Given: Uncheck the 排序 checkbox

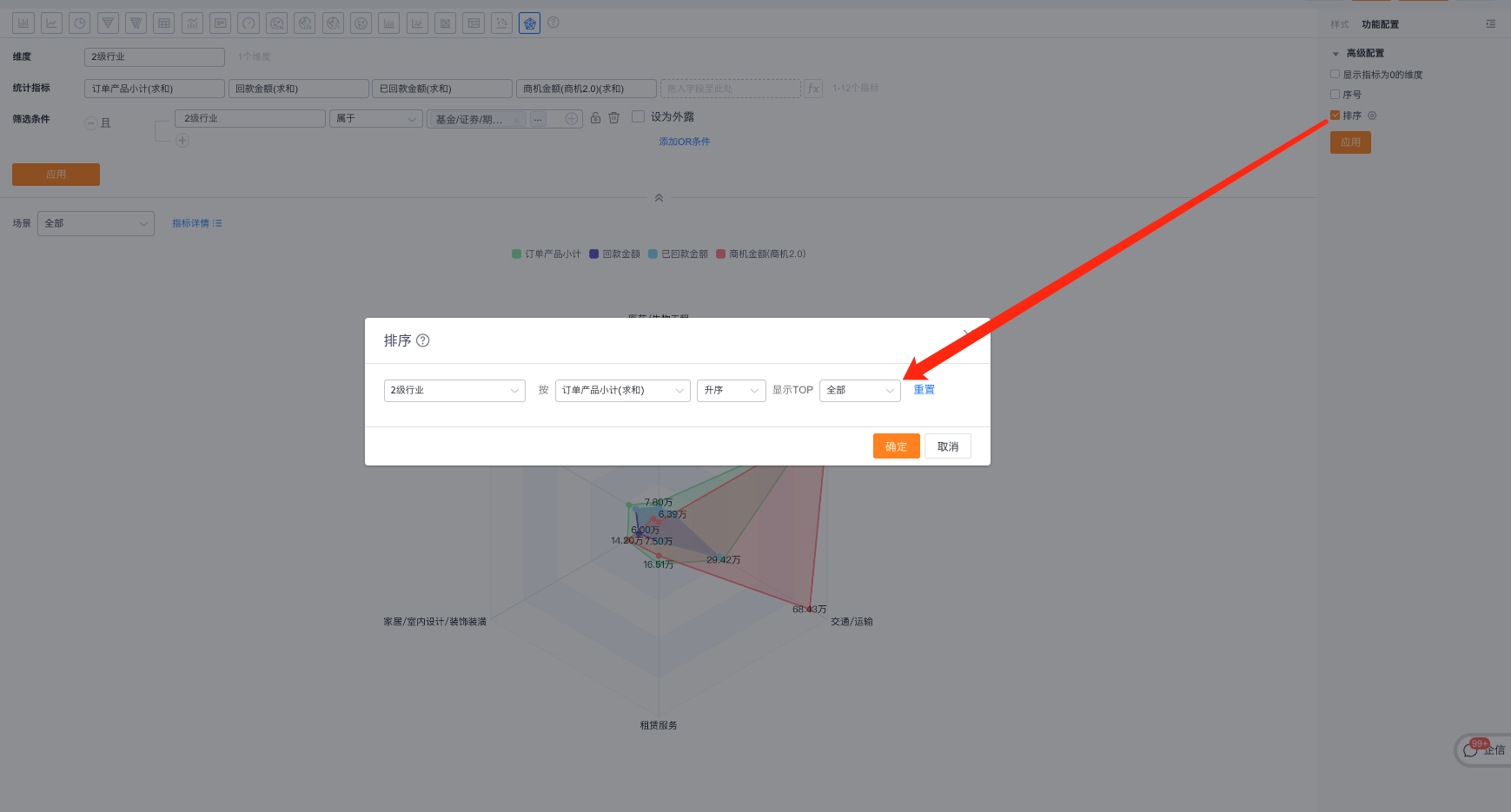Looking at the screenshot, I should pos(1335,116).
